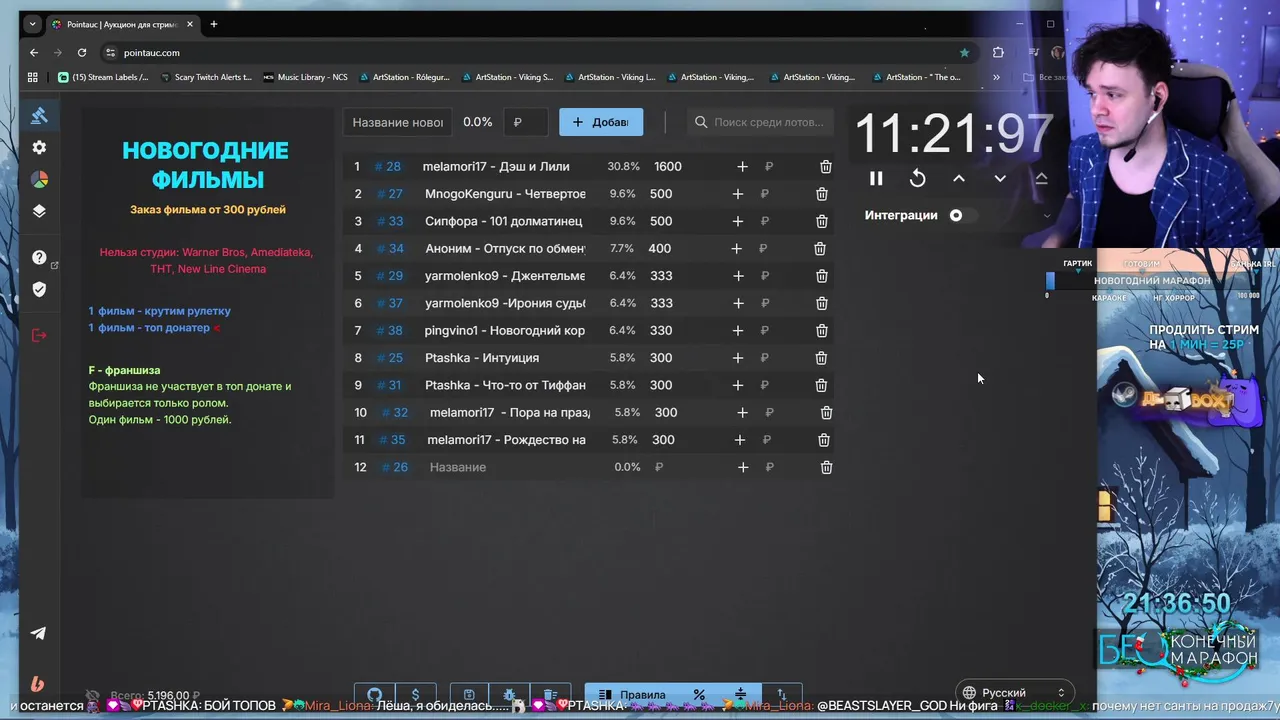The image size is (1280, 720).
Task: Open the help question mark icon
Action: coord(39,257)
